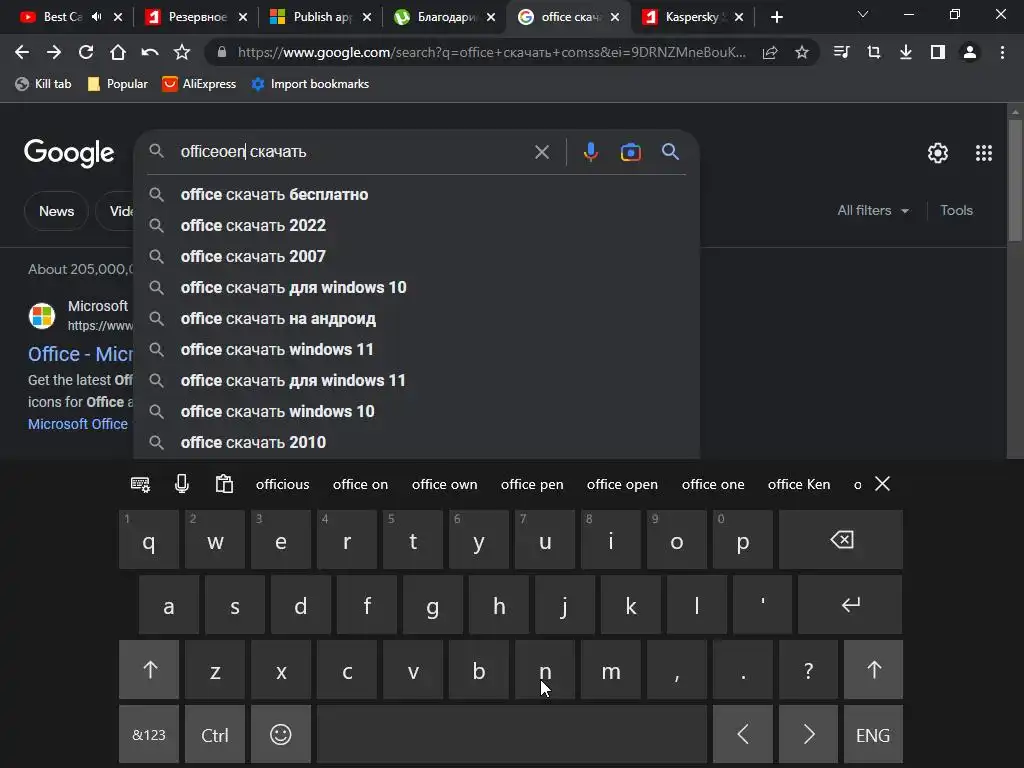
Task: Open the Google apps grid
Action: [x=984, y=153]
